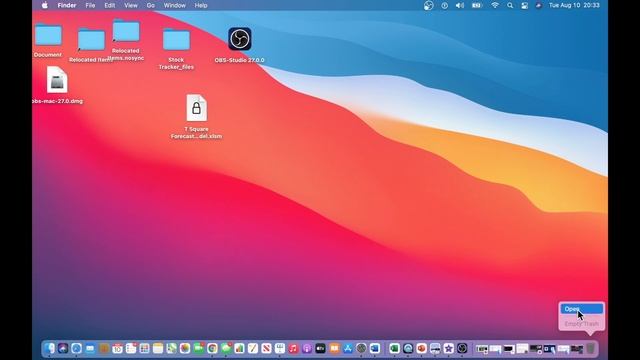Screen dimensions: 640x360
Task: Launch the Music app in Dock
Action: pyautogui.click(x=293, y=348)
